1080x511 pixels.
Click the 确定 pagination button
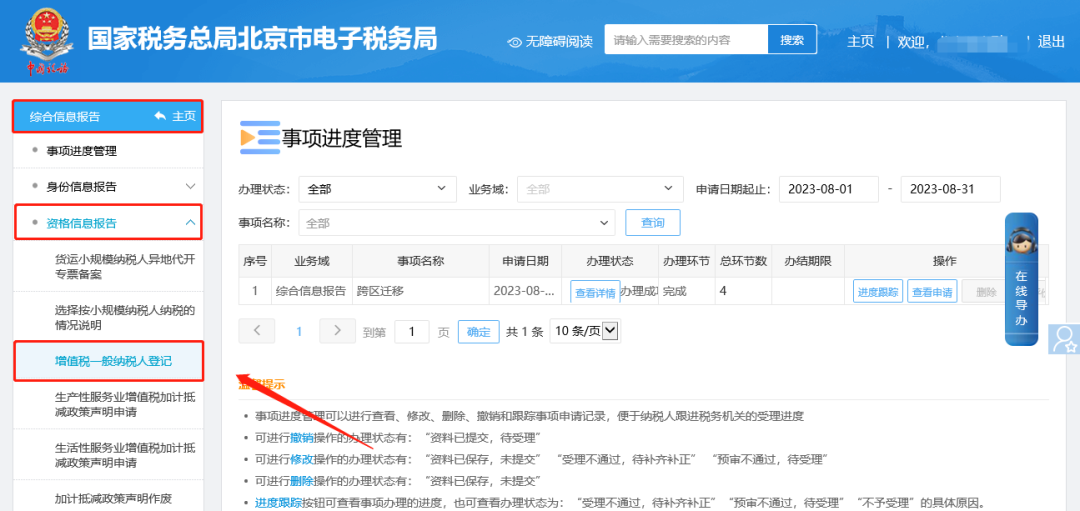point(479,331)
